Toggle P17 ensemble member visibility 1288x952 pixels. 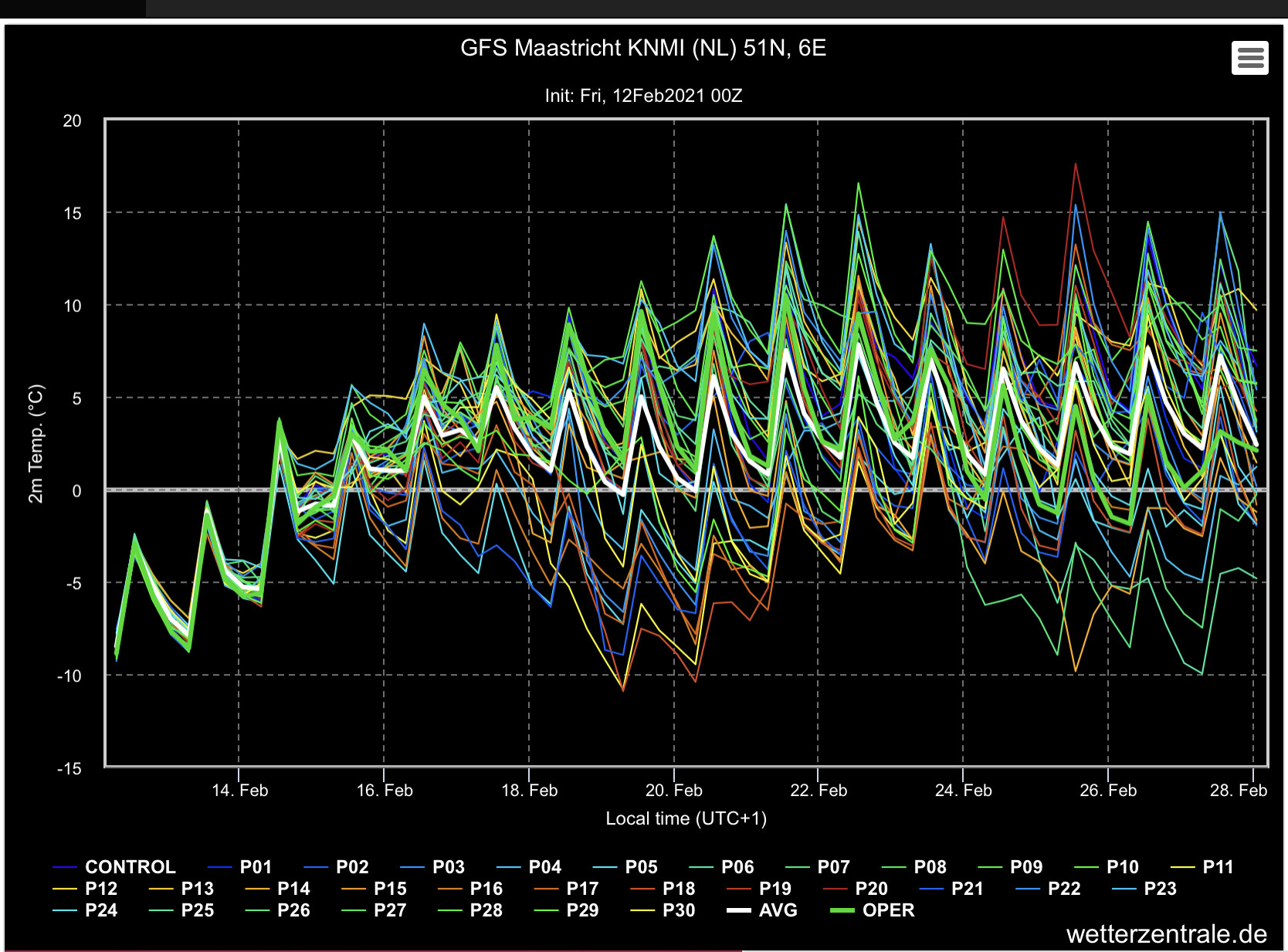582,889
